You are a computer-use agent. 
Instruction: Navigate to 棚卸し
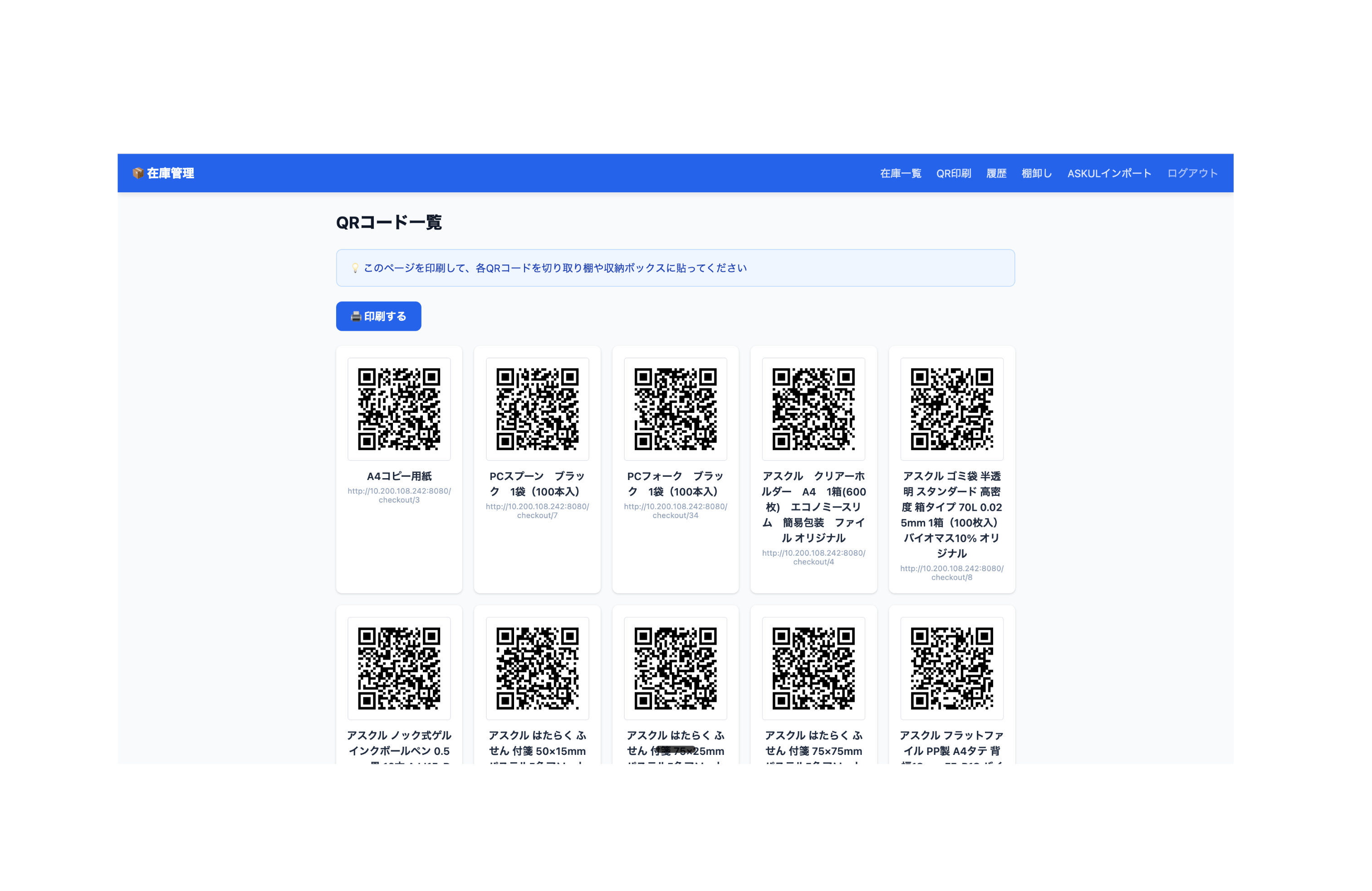click(x=1037, y=173)
